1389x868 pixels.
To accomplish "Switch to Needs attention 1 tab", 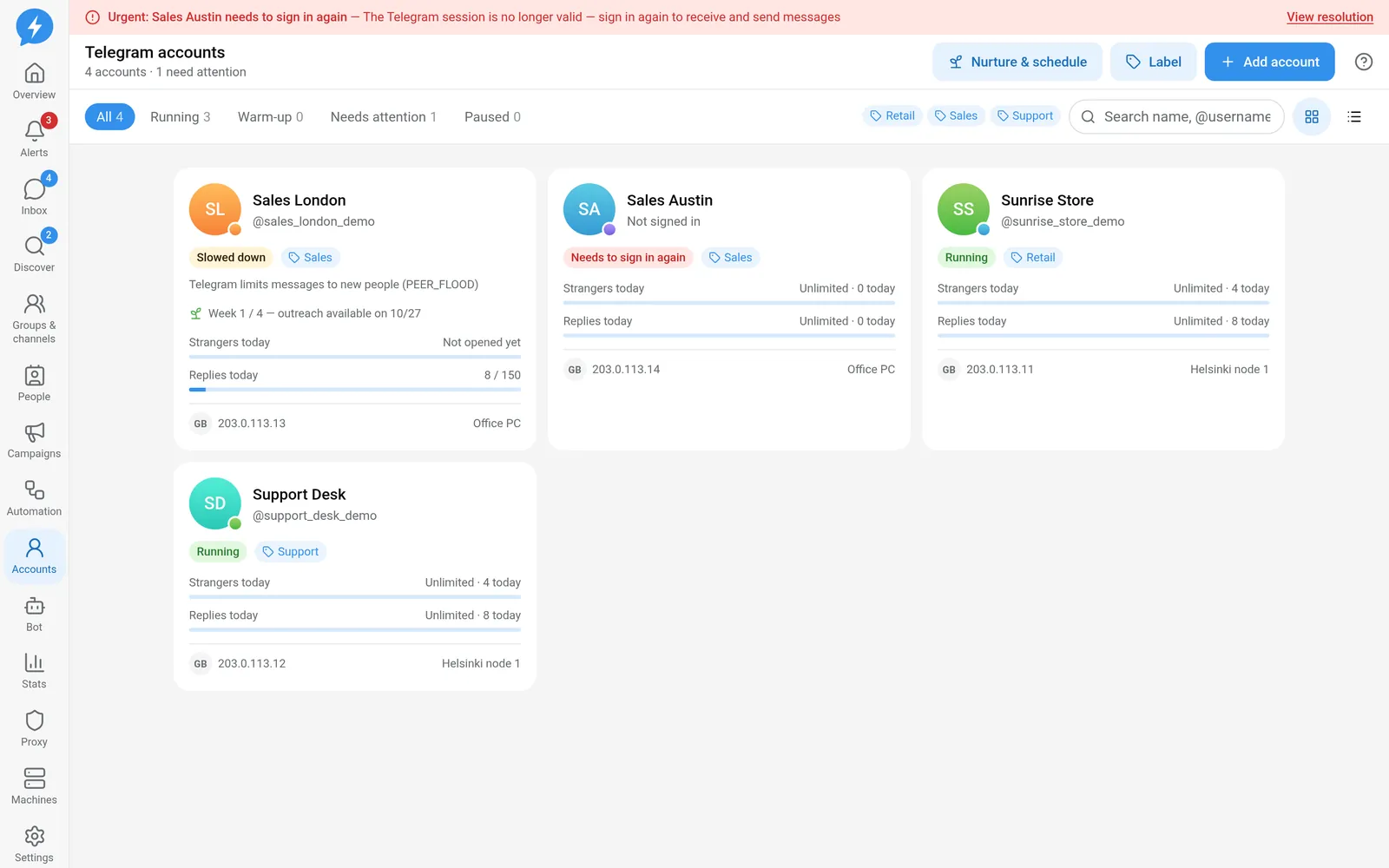I will [384, 116].
